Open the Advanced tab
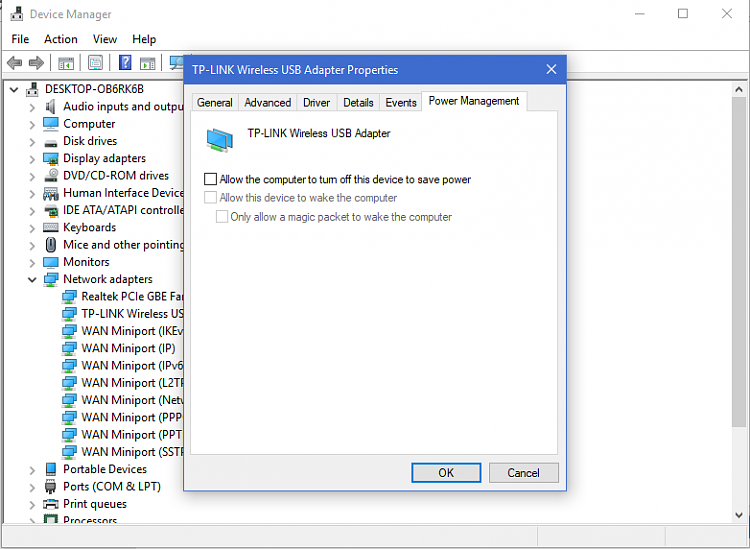The image size is (750, 549). (268, 102)
